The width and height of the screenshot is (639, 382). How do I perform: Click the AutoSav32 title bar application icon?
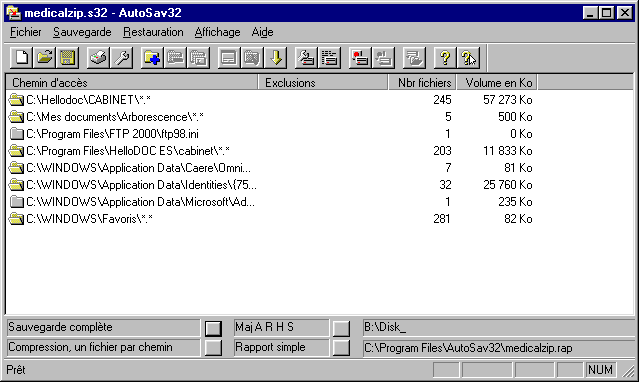[x=13, y=13]
